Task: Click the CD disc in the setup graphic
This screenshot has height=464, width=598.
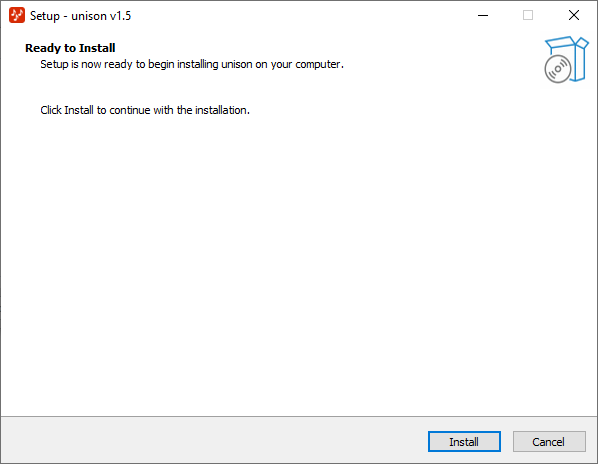Action: tap(558, 69)
